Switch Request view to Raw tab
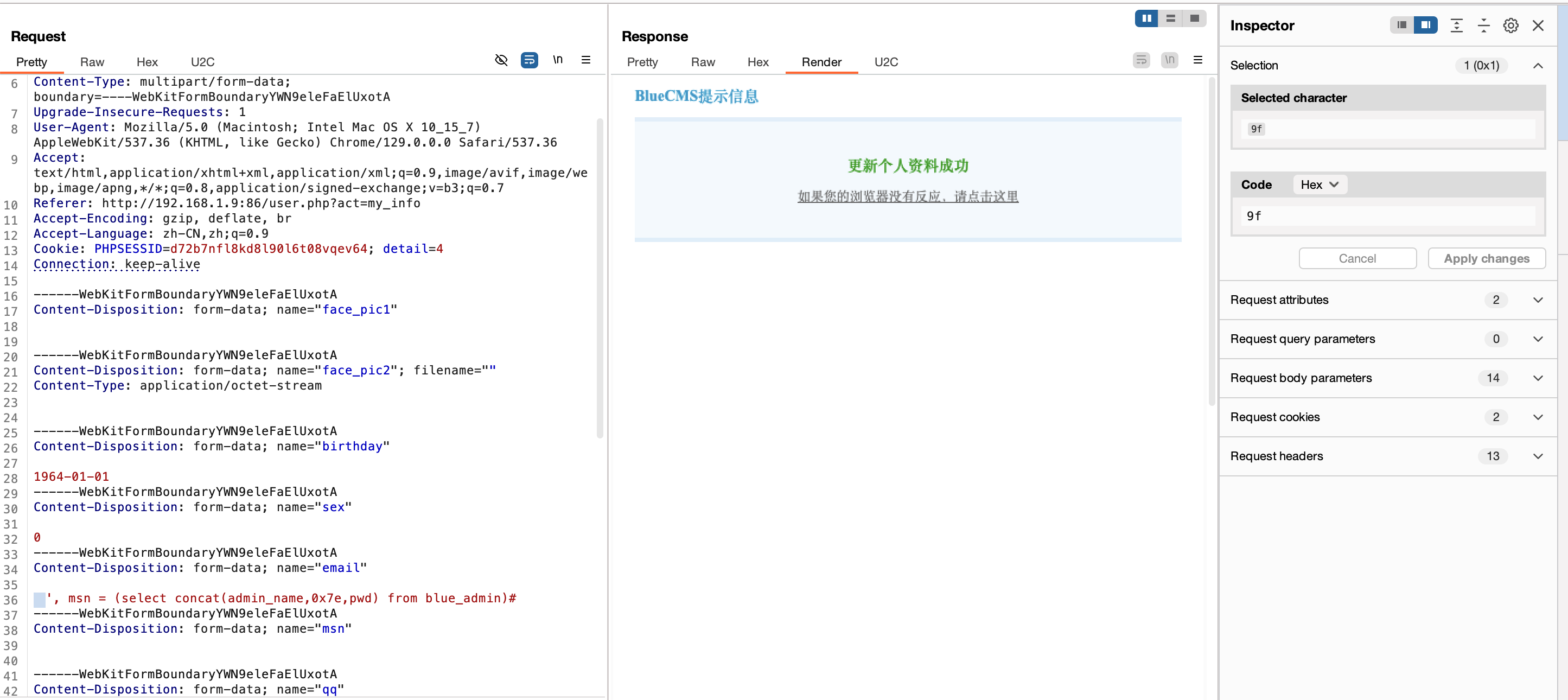 92,62
